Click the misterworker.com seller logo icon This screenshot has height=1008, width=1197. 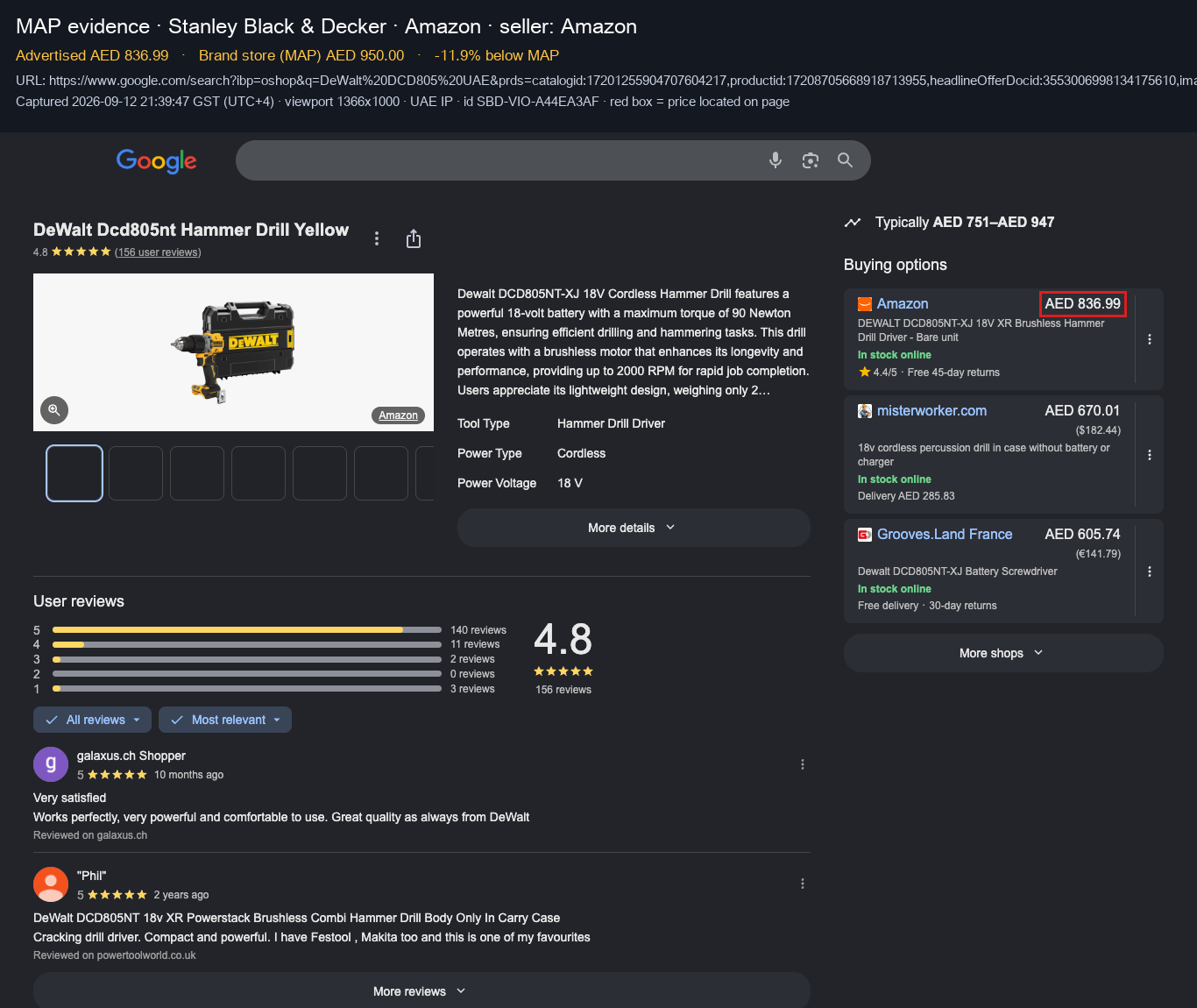[865, 411]
